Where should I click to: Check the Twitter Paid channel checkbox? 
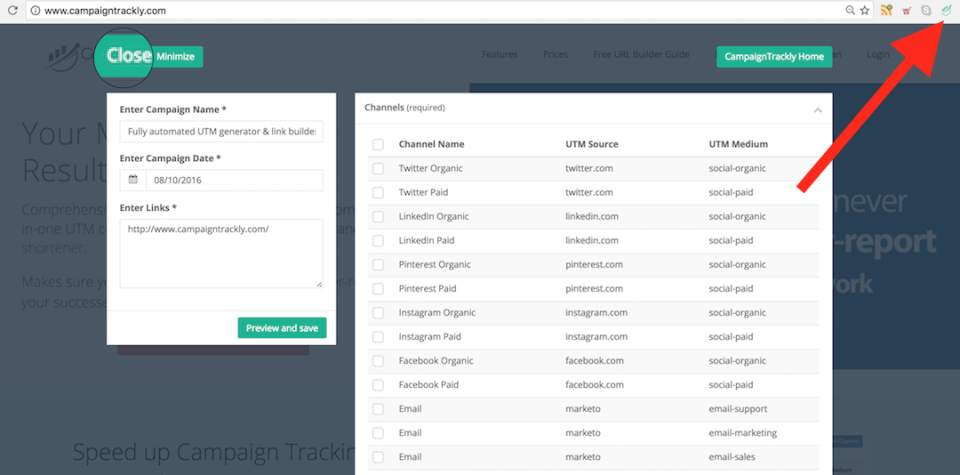point(378,193)
